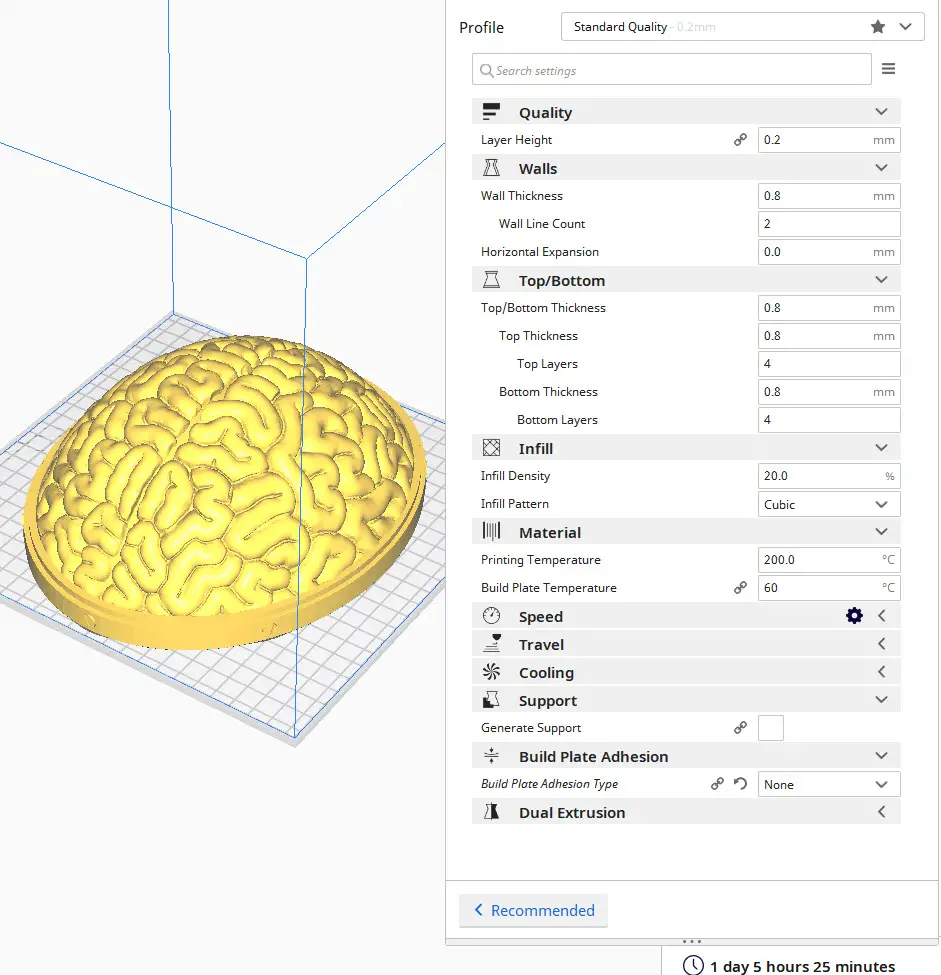Click link icon beside Build Plate Adhesion Type
Viewport: 941px width, 975px height.
coord(717,783)
